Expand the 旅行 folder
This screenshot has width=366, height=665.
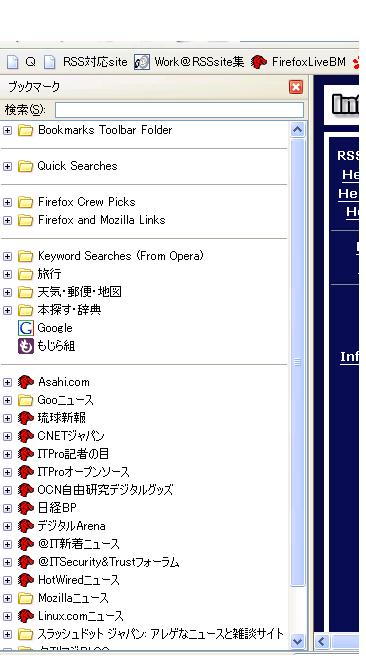click(x=7, y=274)
